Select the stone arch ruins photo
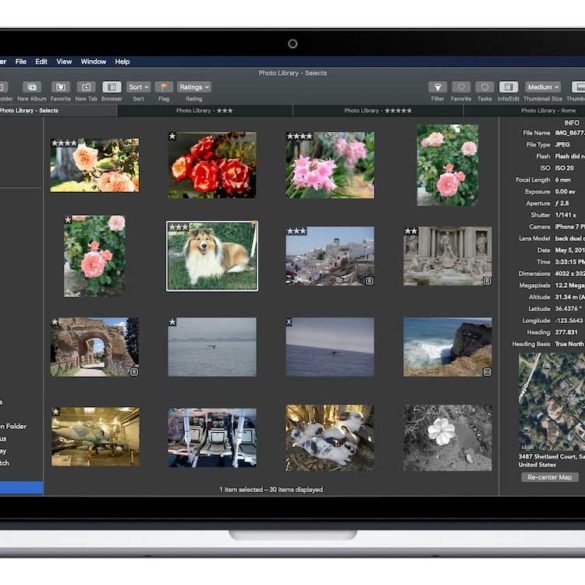Viewport: 585px width, 585px height. point(94,347)
